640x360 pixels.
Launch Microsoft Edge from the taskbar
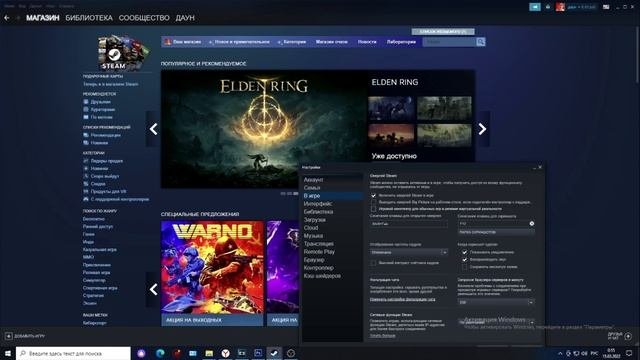[160, 353]
